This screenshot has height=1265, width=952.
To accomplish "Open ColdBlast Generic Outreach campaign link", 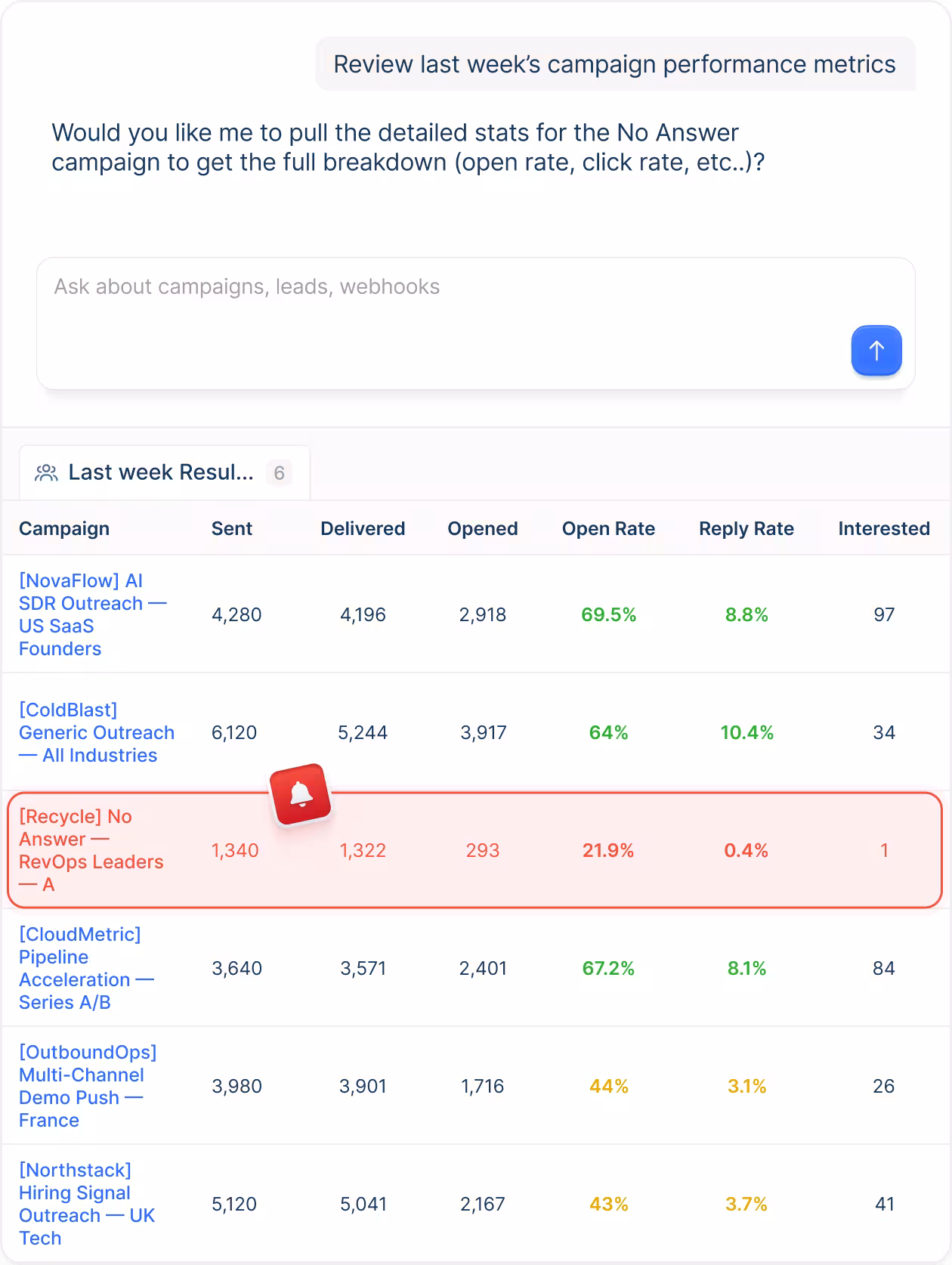I will pyautogui.click(x=97, y=732).
